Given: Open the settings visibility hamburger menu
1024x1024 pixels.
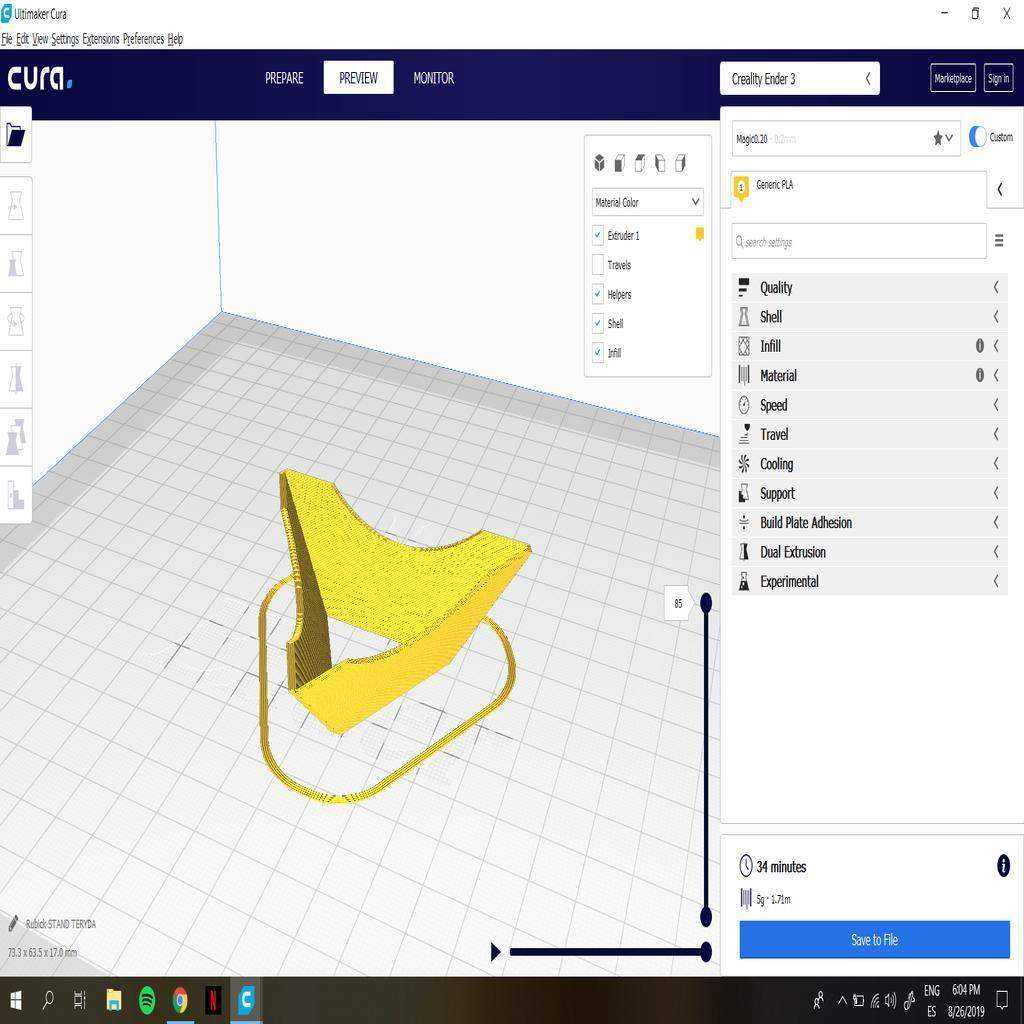Looking at the screenshot, I should [x=999, y=240].
